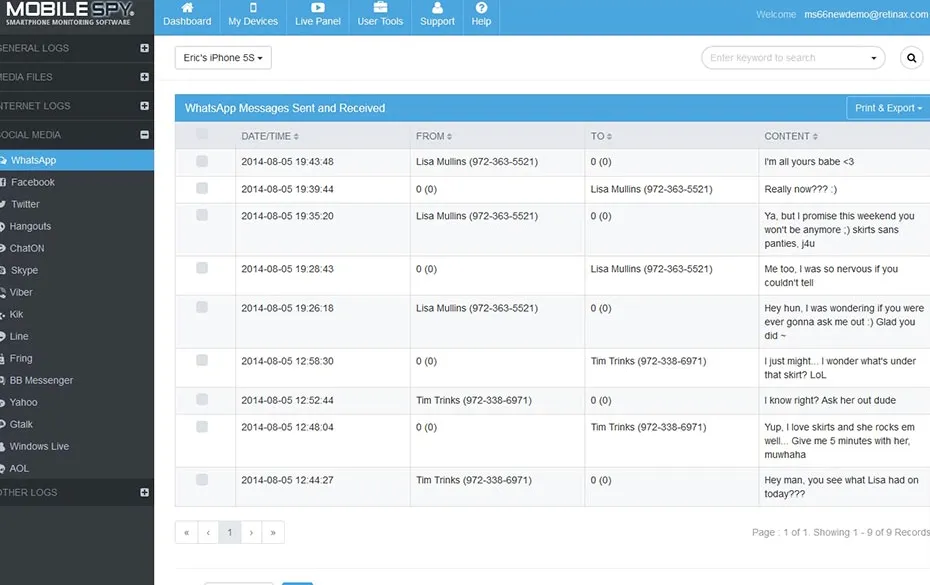Screen dimensions: 930x585
Task: Check the row dated 19:39:44
Action: (x=202, y=188)
